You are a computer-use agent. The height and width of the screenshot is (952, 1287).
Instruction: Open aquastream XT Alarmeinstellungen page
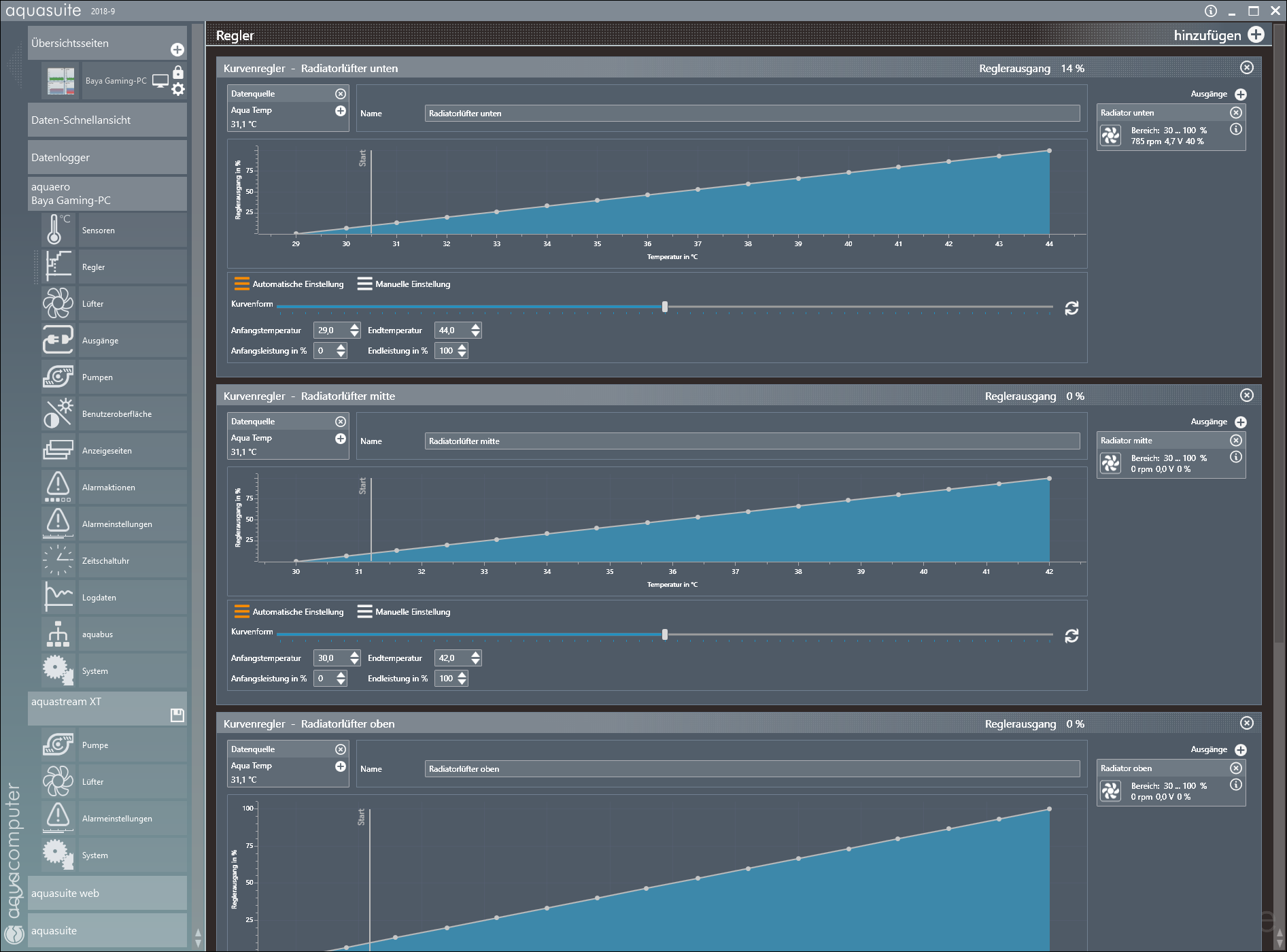point(114,818)
